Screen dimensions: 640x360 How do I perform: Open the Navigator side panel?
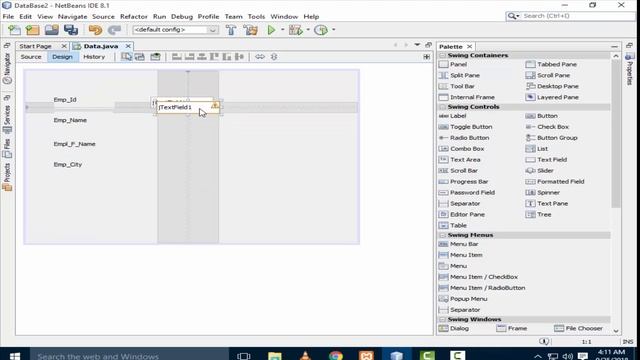coord(7,69)
